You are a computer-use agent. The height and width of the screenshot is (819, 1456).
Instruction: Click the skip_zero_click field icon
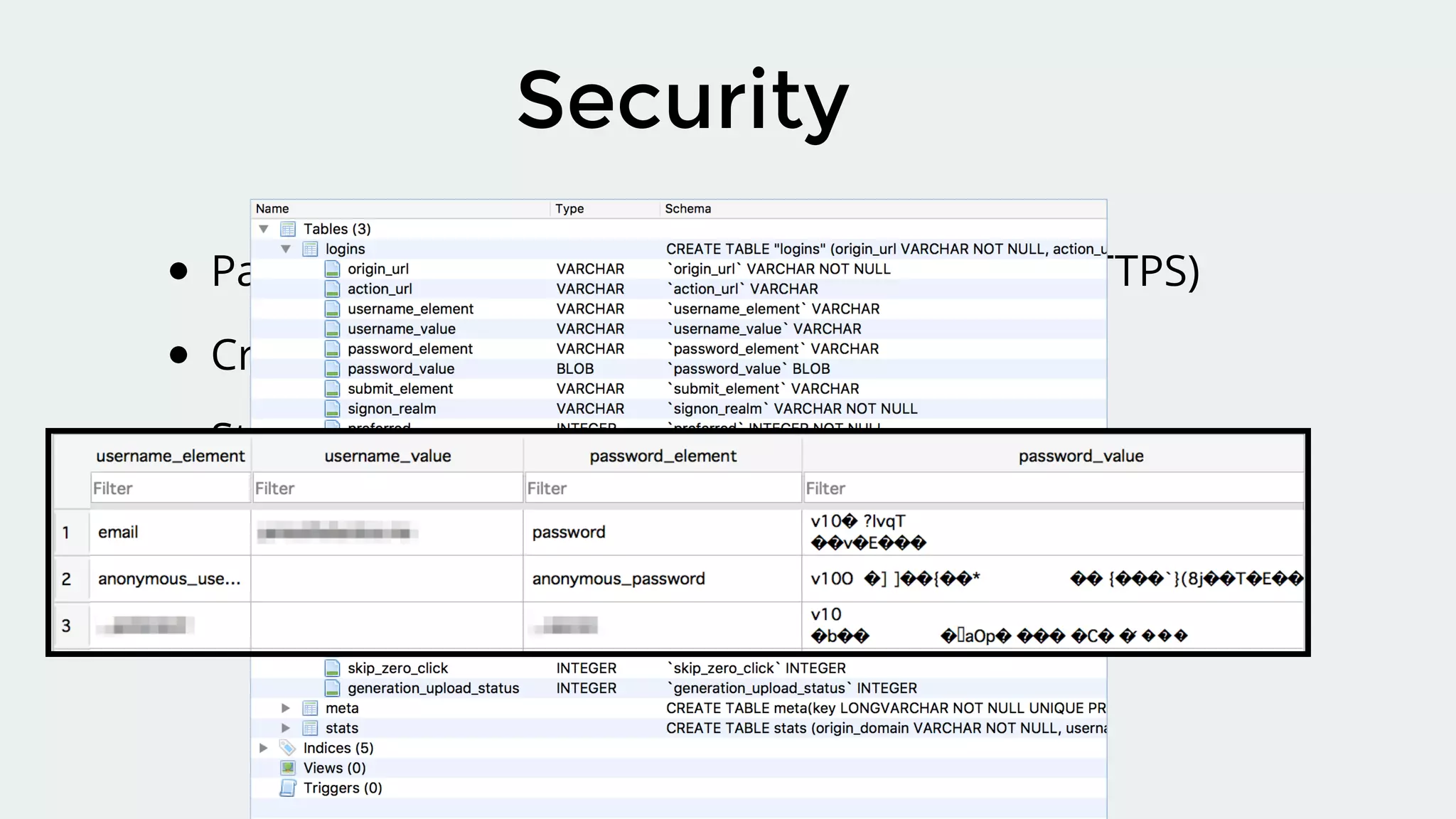tap(332, 668)
